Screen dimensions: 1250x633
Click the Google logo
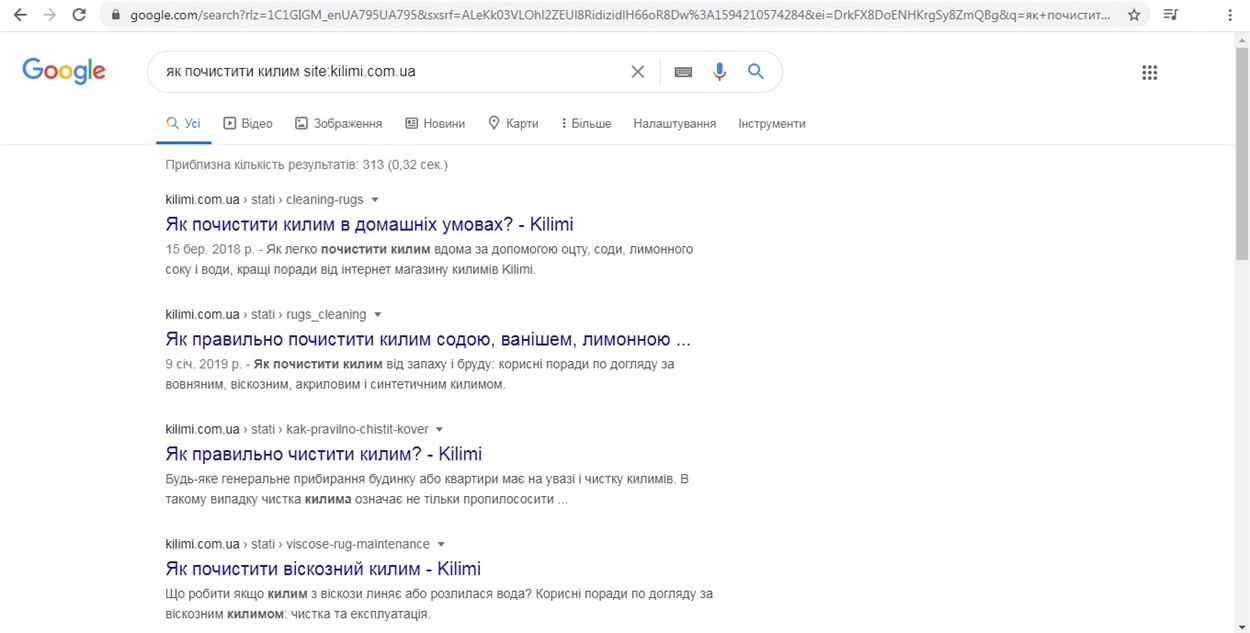click(x=64, y=71)
